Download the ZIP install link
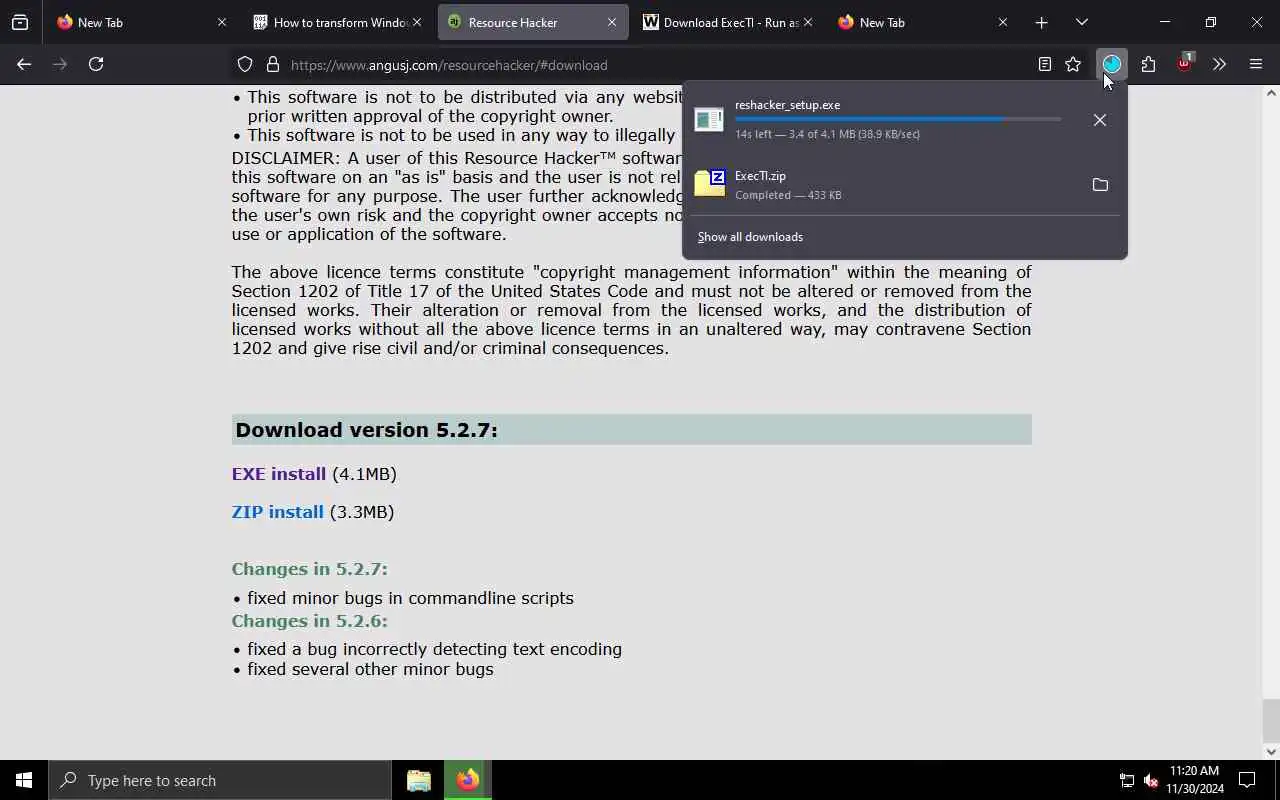This screenshot has width=1280, height=800. click(277, 512)
